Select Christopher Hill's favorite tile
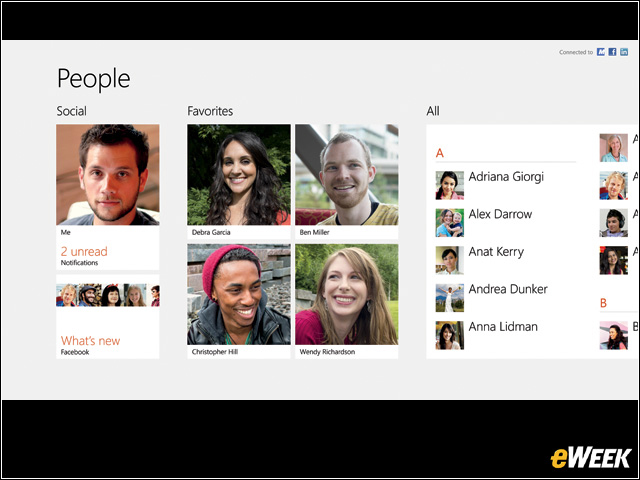This screenshot has width=640, height=480. coord(239,301)
